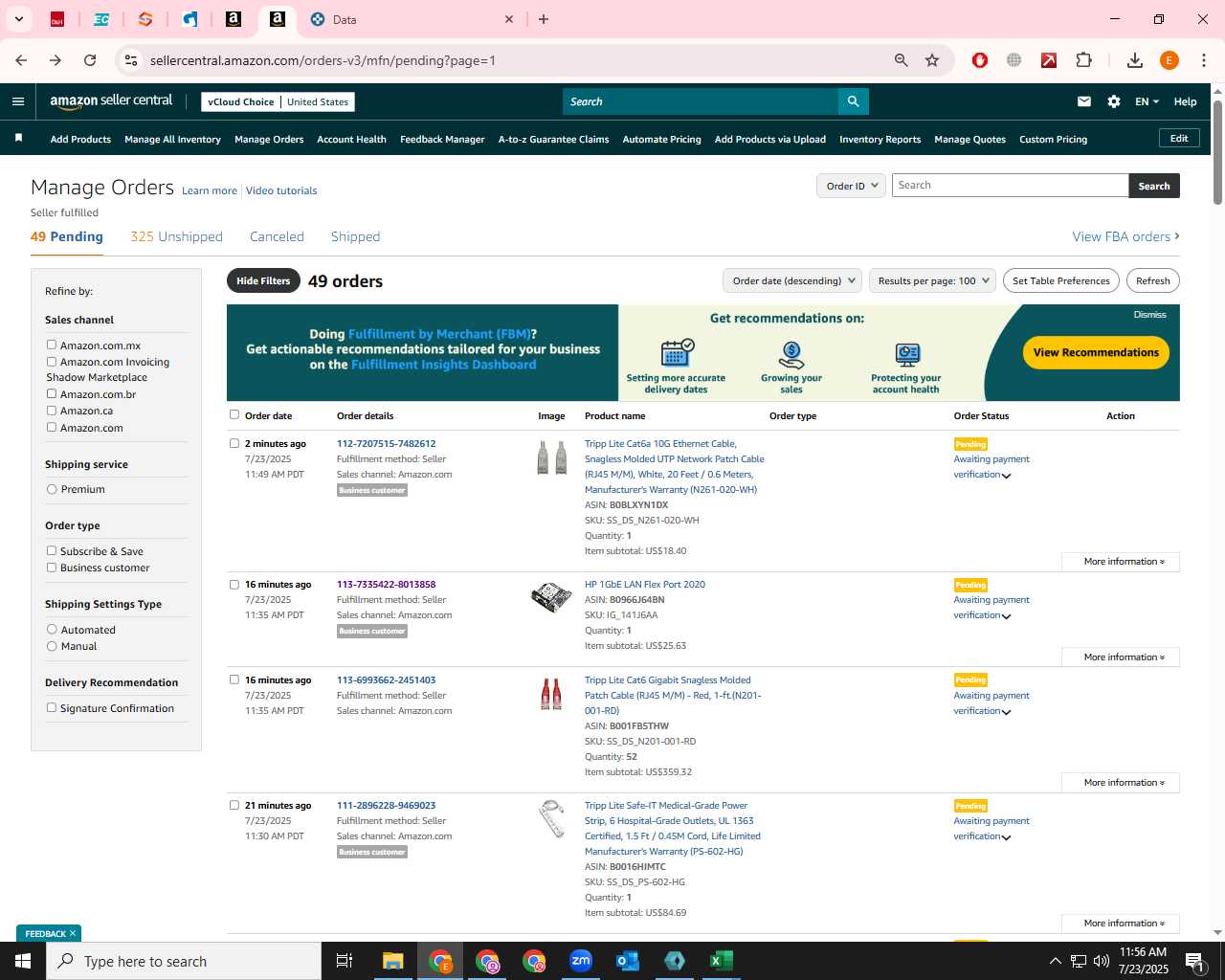
Task: Open the hamburger navigation menu
Action: click(18, 101)
